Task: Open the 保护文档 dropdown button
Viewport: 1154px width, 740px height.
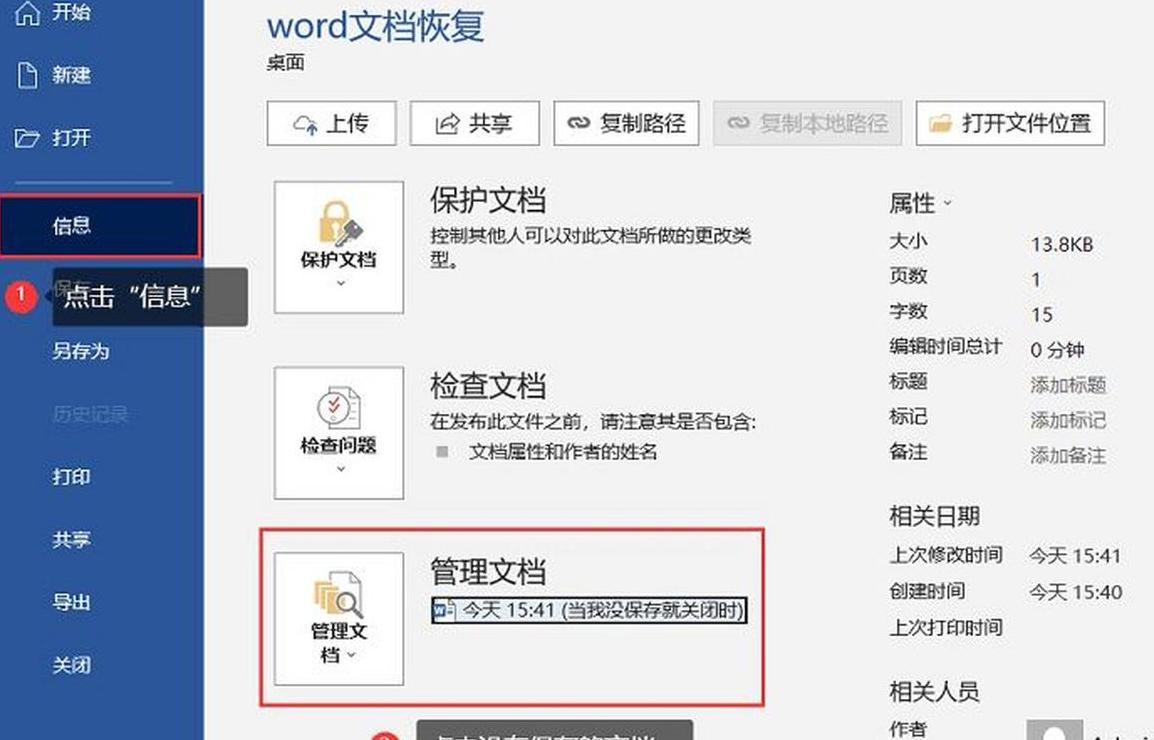Action: [339, 247]
